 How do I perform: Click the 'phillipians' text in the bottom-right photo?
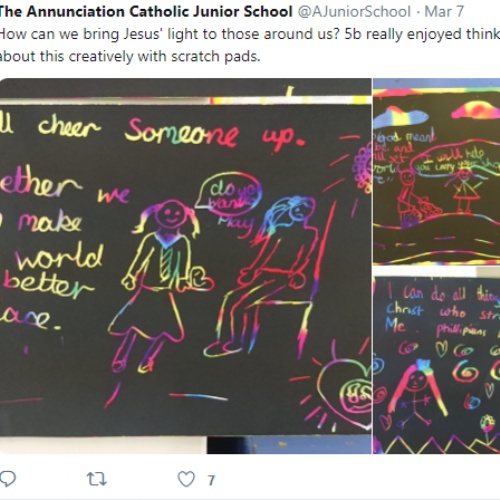(461, 330)
